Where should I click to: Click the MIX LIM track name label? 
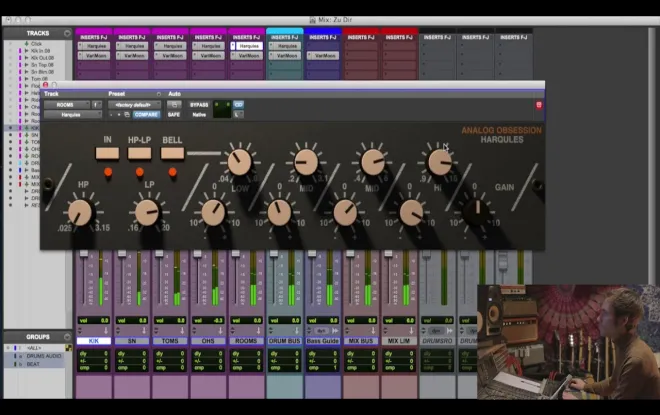tap(399, 341)
